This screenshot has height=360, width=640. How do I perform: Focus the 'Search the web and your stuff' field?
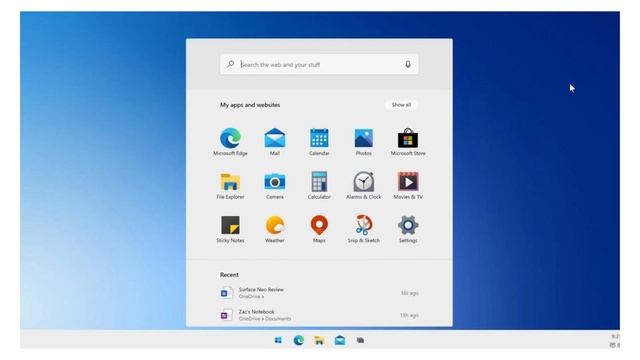pyautogui.click(x=319, y=64)
